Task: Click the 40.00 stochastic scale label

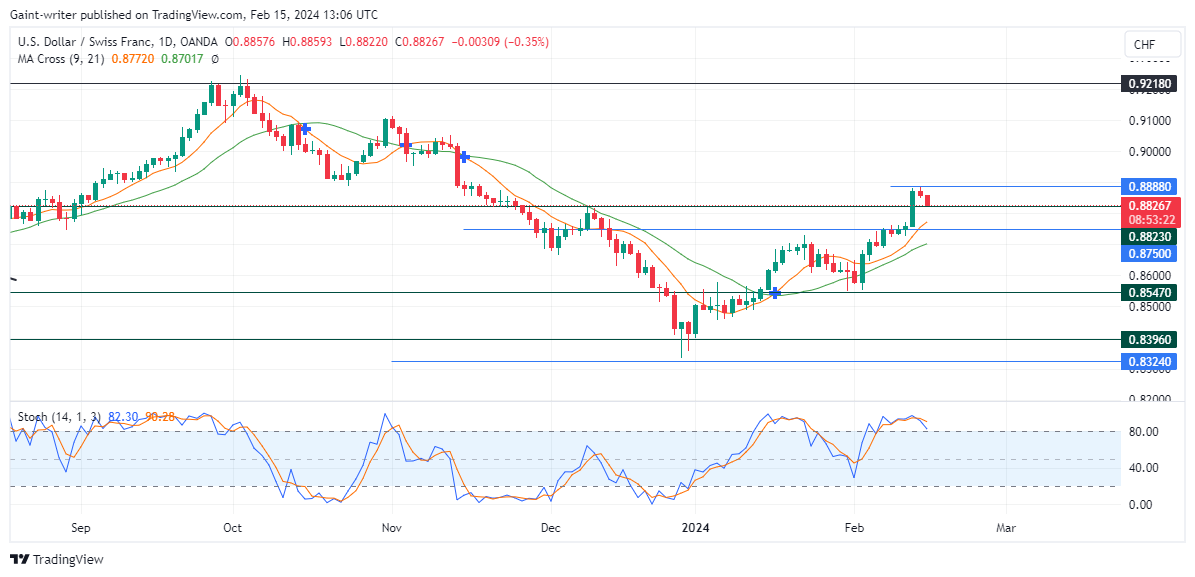Action: coord(1145,468)
